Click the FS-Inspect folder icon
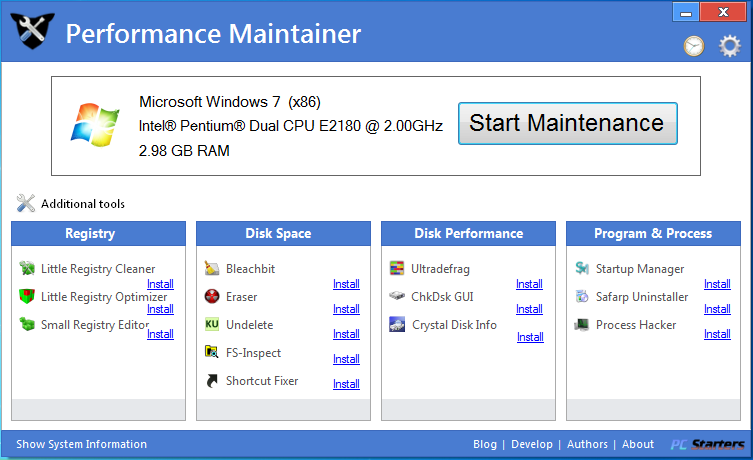 pos(212,352)
